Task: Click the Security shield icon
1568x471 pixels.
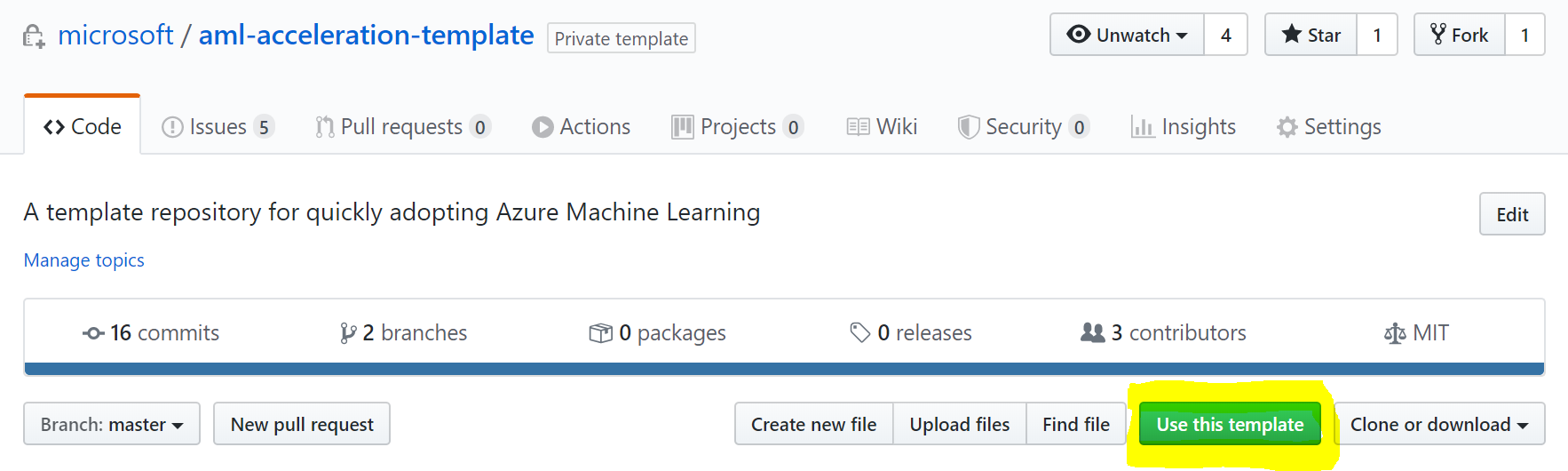Action: point(969,127)
